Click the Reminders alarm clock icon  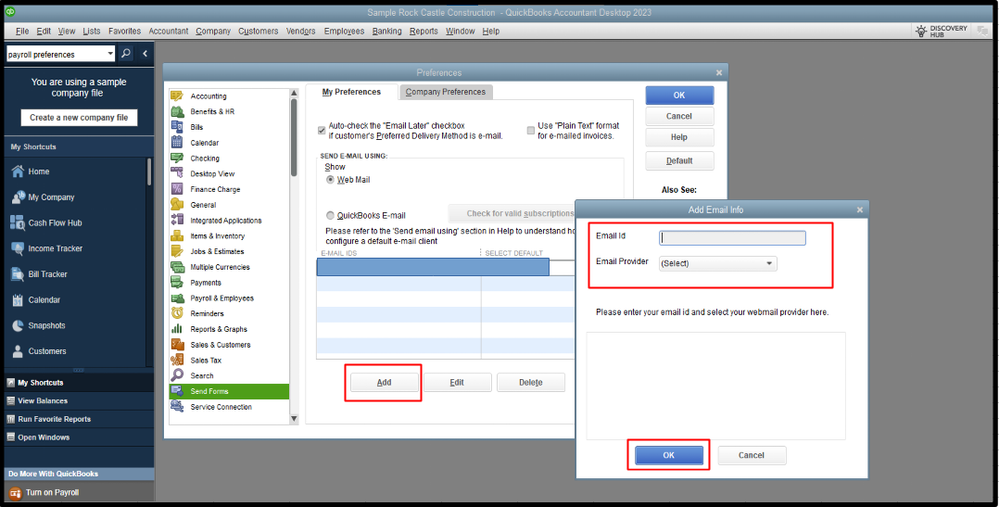[177, 313]
